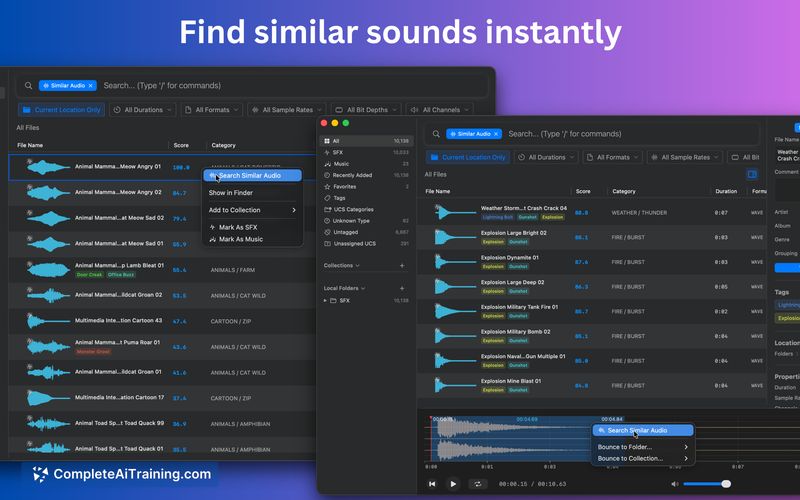Collapse the Collections section header

pos(341,265)
